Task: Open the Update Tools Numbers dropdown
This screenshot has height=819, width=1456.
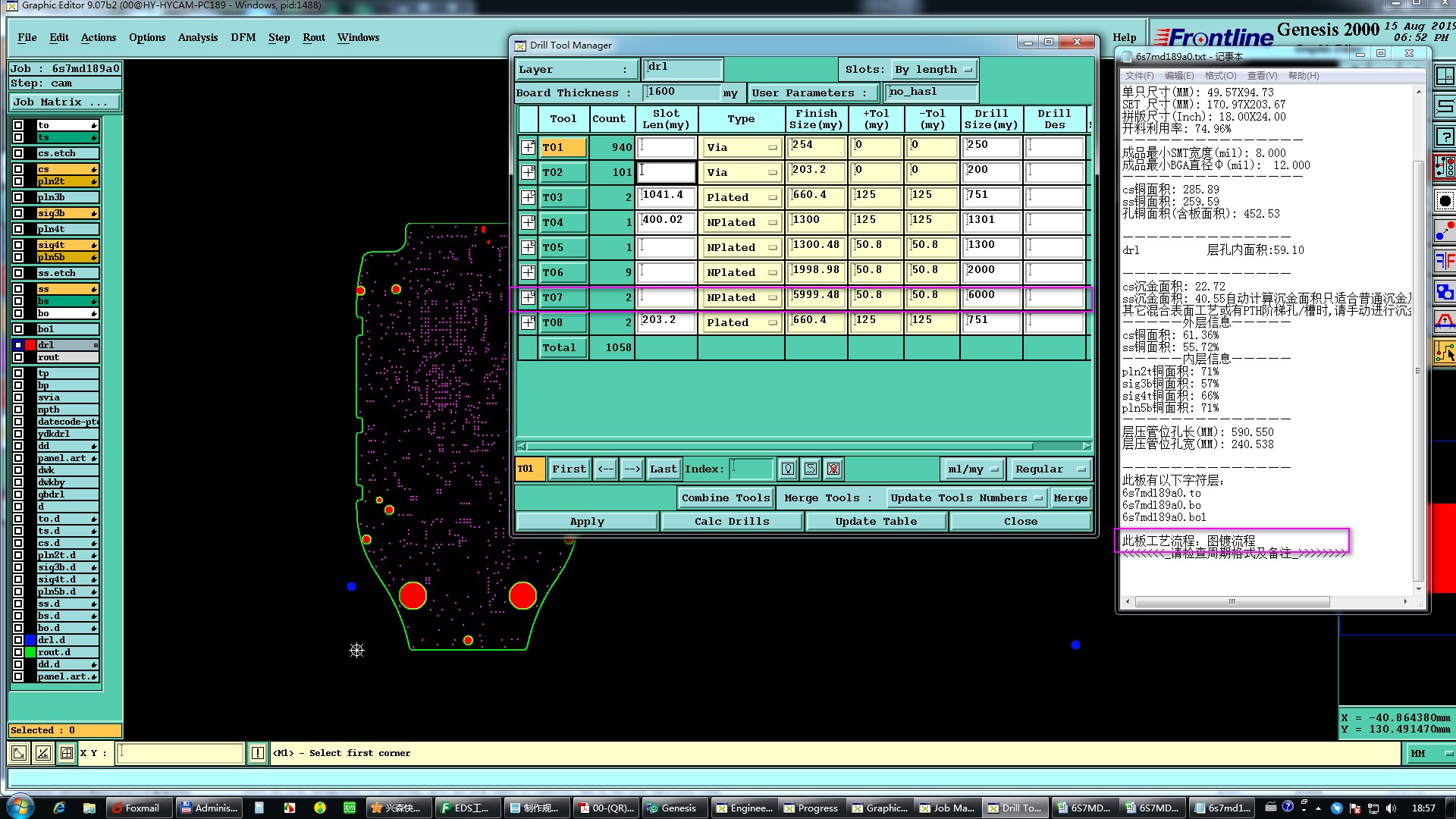Action: [966, 498]
